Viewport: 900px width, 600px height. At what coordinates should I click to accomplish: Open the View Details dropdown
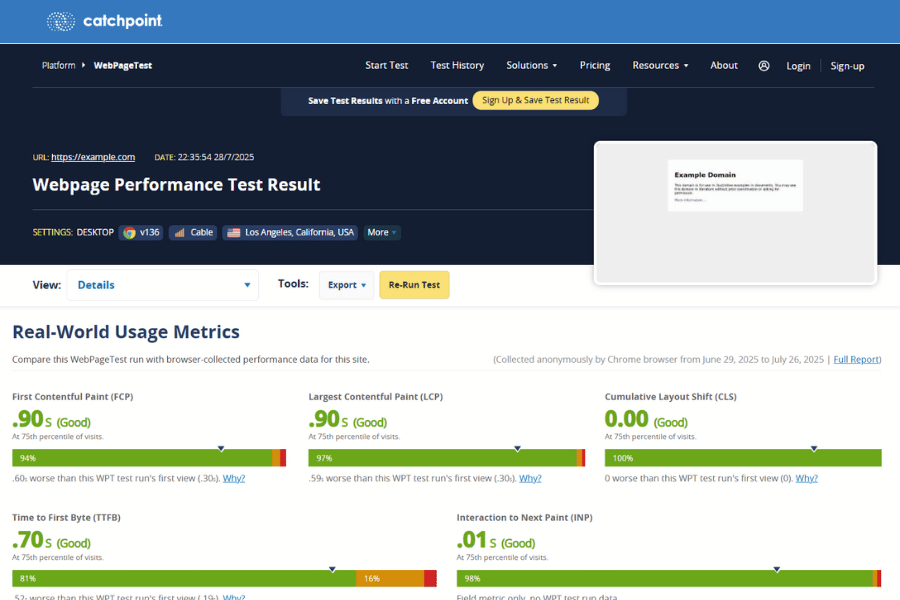point(162,285)
